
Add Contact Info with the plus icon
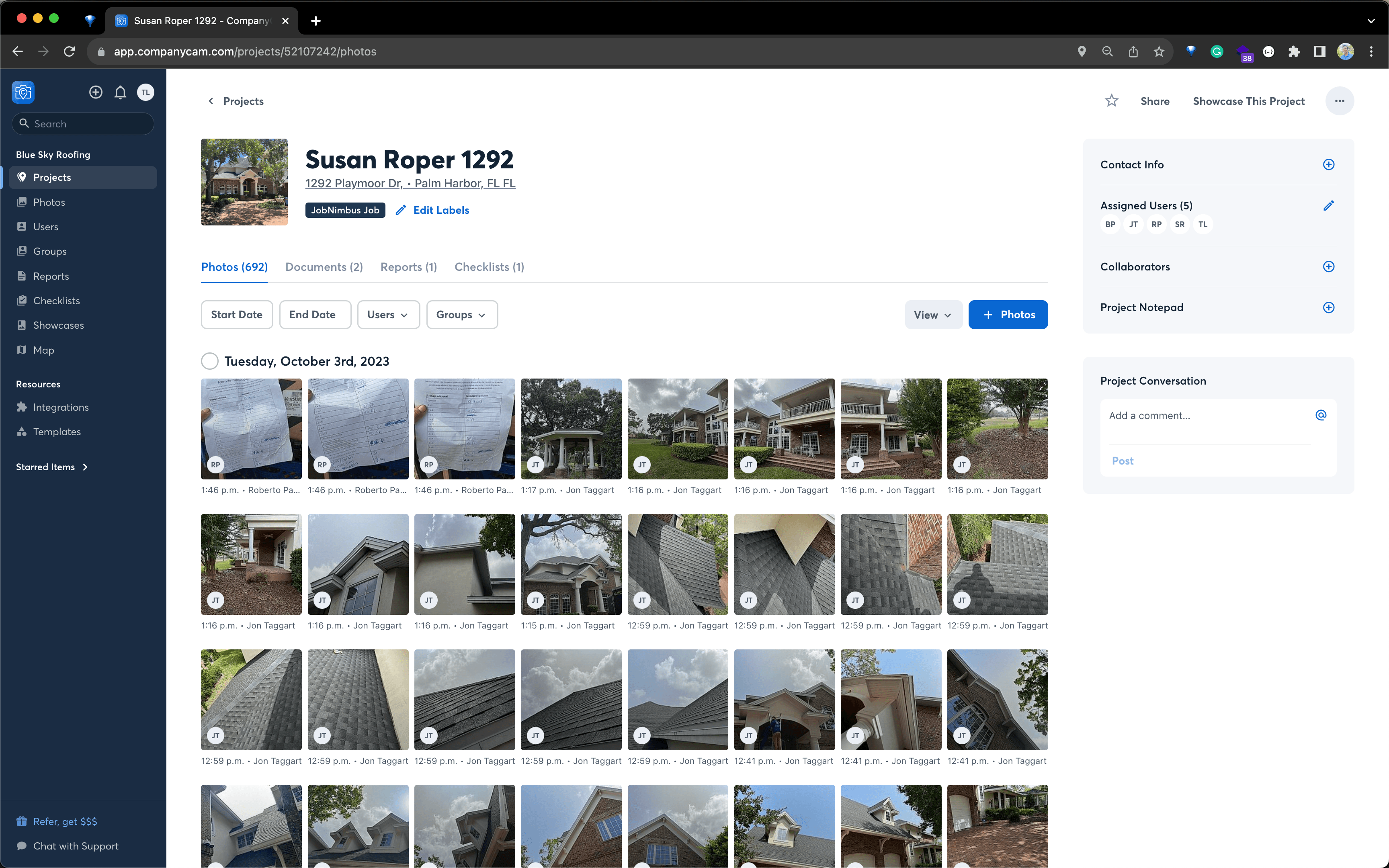(1328, 165)
